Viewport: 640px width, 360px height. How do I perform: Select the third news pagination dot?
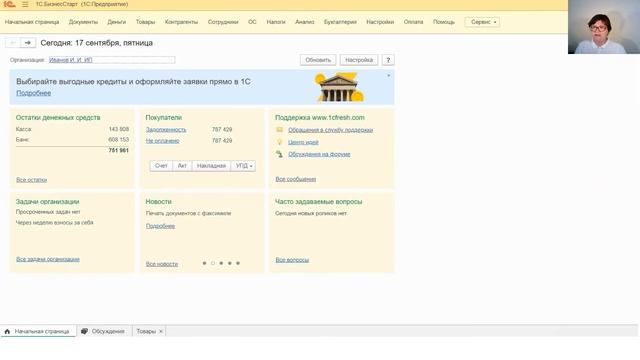pyautogui.click(x=221, y=263)
